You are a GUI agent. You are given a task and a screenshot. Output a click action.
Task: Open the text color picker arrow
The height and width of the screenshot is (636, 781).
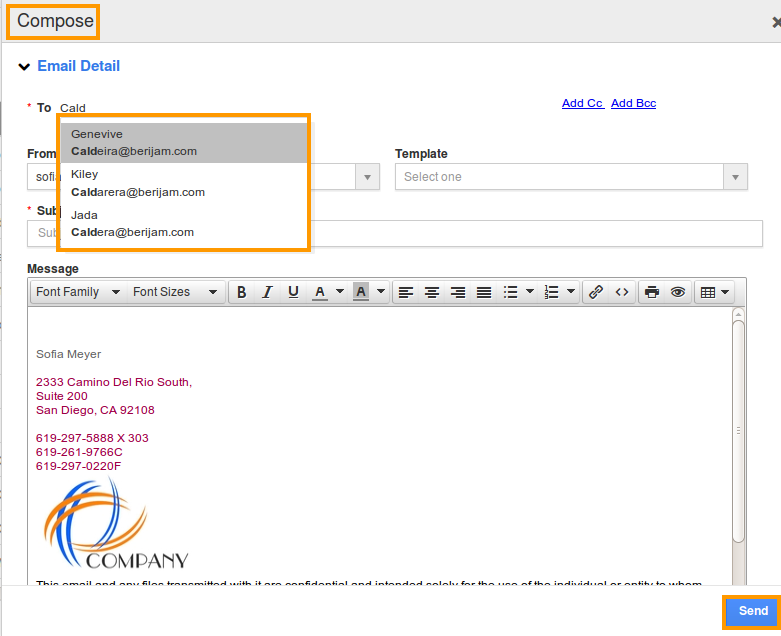[x=340, y=291]
